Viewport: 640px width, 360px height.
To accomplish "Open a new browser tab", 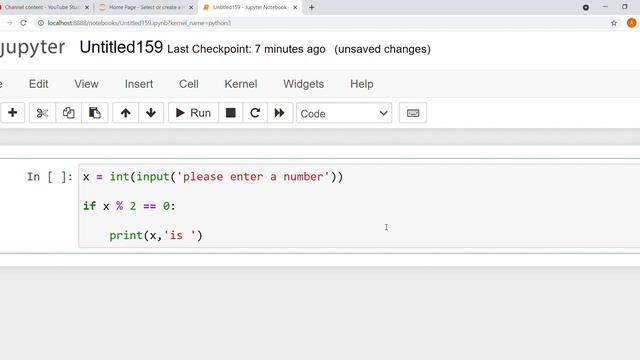I will click(311, 7).
